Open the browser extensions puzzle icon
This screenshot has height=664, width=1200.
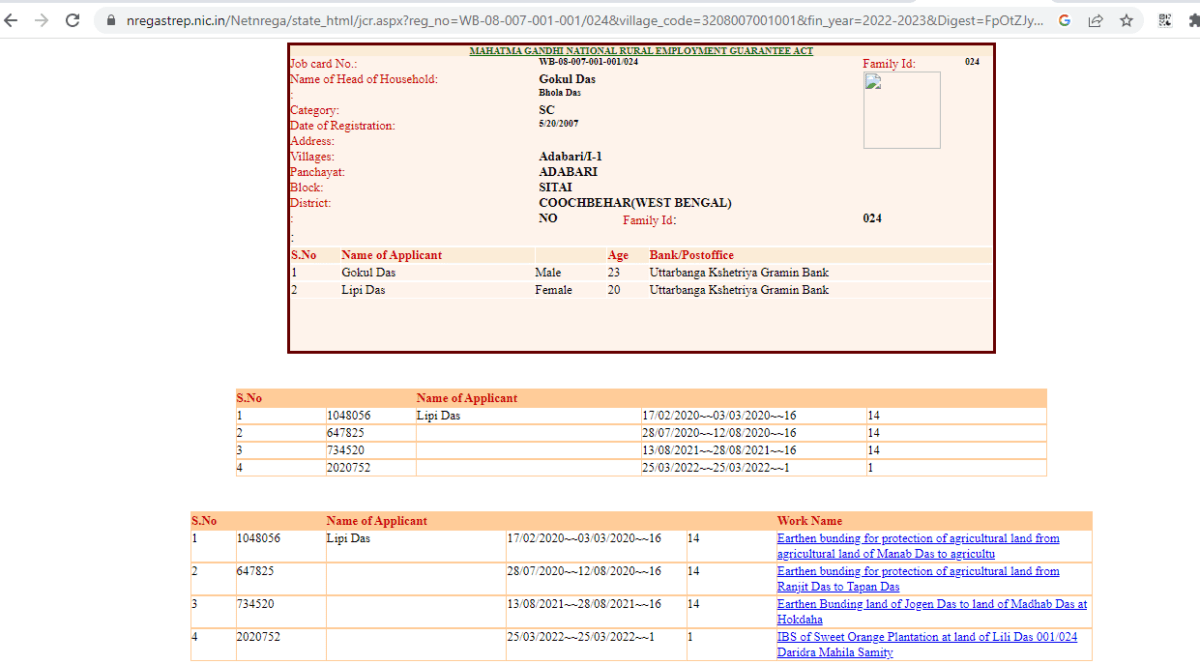click(1193, 18)
